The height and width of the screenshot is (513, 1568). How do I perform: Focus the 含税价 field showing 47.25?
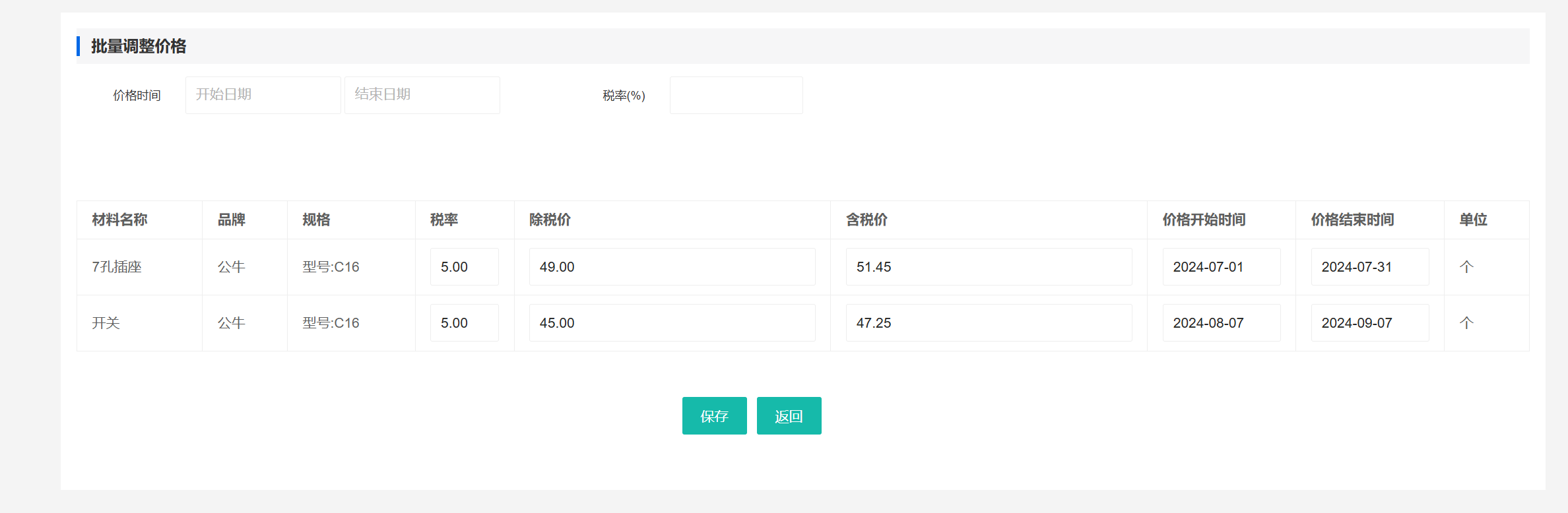[989, 323]
